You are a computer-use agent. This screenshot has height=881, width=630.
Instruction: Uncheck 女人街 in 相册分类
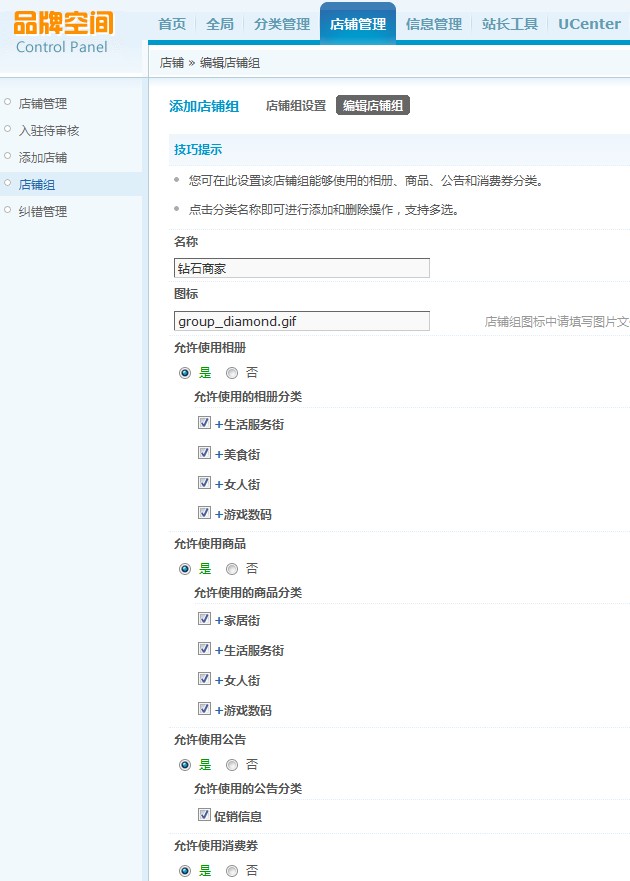[205, 483]
